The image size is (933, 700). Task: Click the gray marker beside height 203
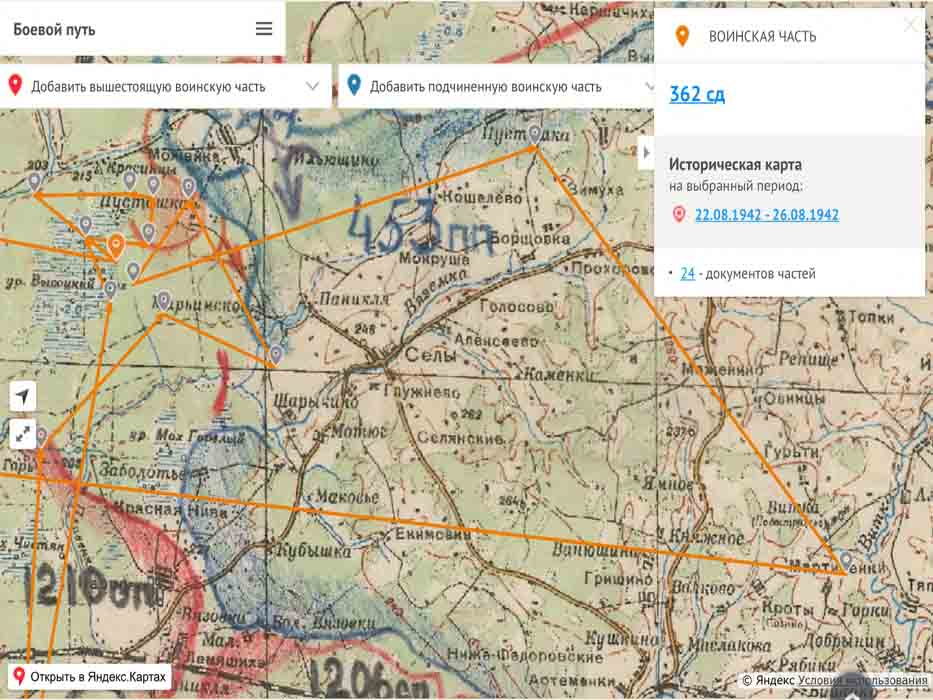[x=35, y=181]
